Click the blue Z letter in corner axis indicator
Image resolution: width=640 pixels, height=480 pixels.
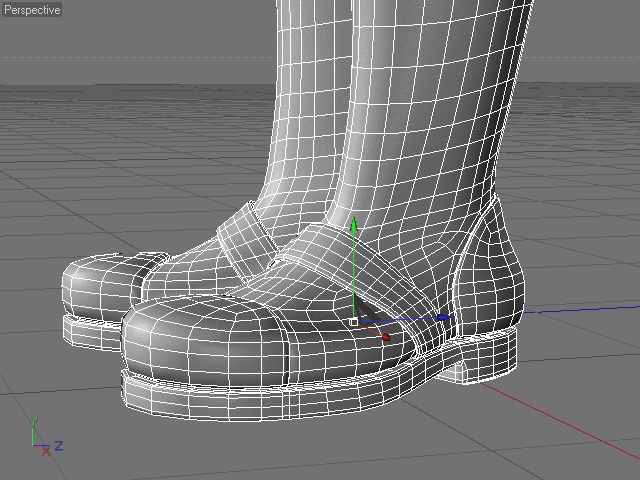pyautogui.click(x=59, y=445)
